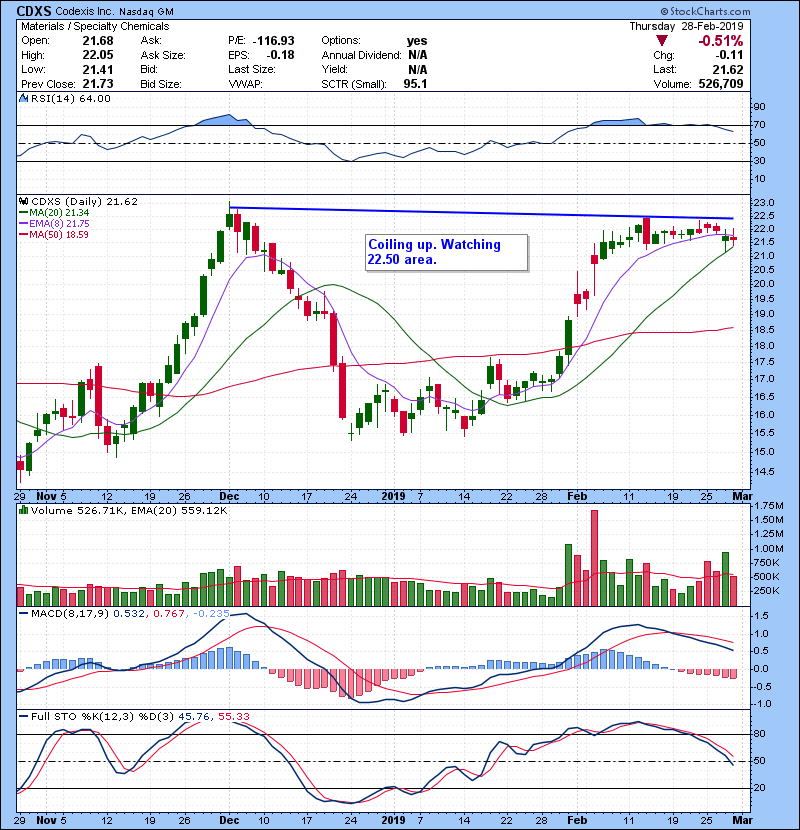Click the 23.0 mark on the price scale
The width and height of the screenshot is (800, 830).
pos(763,203)
